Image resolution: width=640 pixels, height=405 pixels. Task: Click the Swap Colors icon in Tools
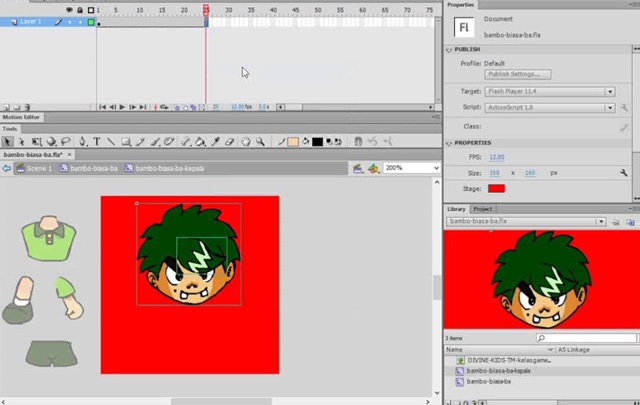(338, 142)
